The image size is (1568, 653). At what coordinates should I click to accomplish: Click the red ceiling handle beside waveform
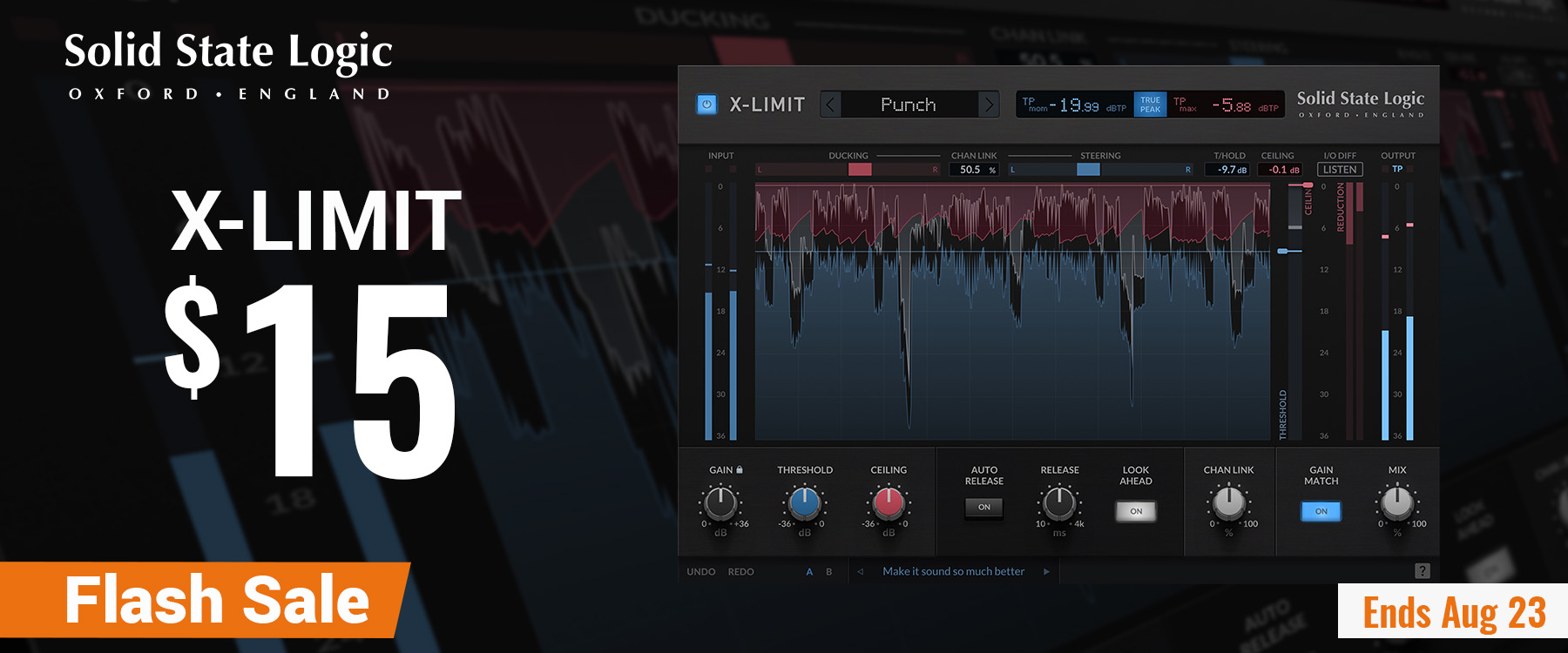[1307, 185]
